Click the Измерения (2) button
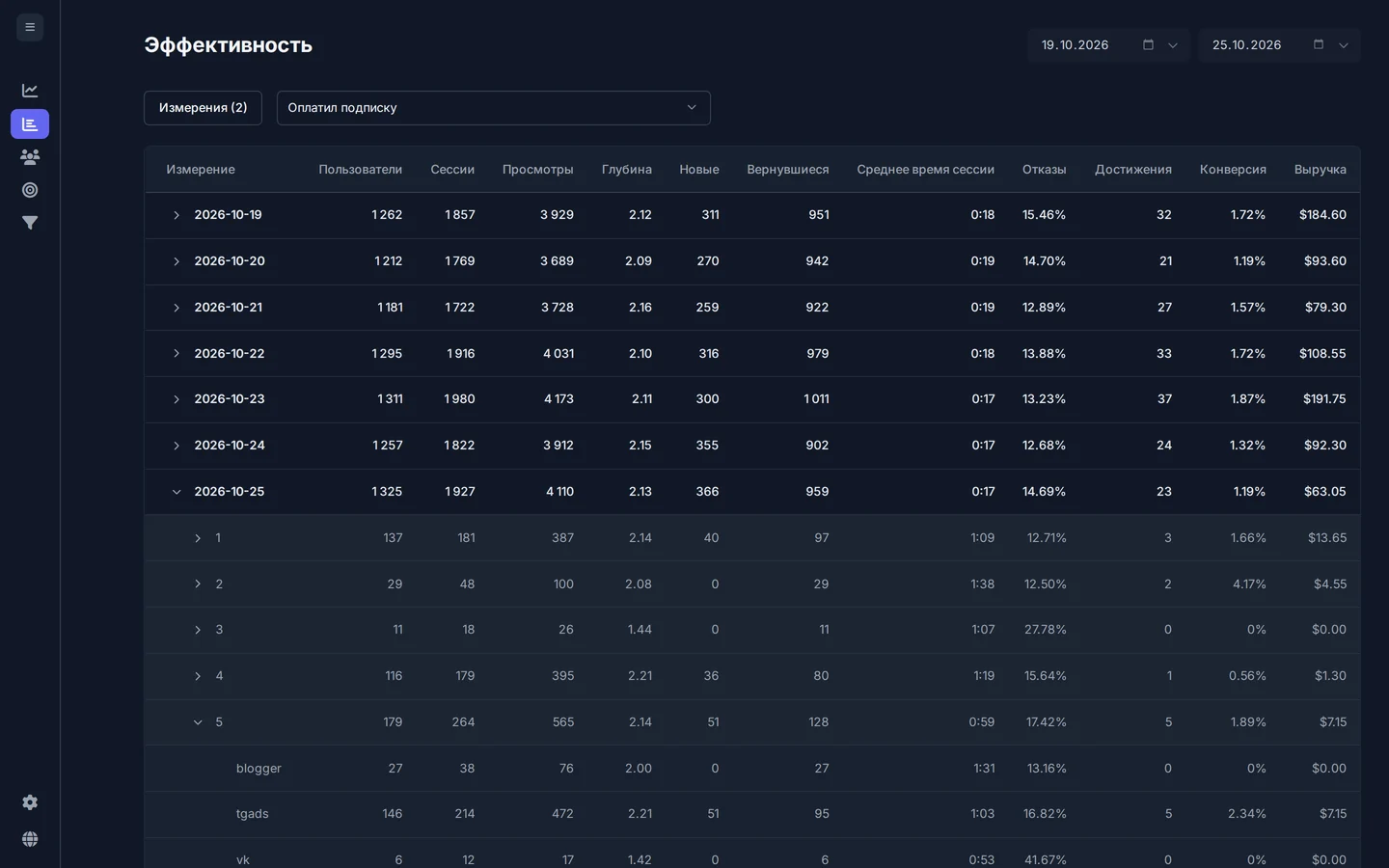This screenshot has width=1389, height=868. pyautogui.click(x=203, y=108)
